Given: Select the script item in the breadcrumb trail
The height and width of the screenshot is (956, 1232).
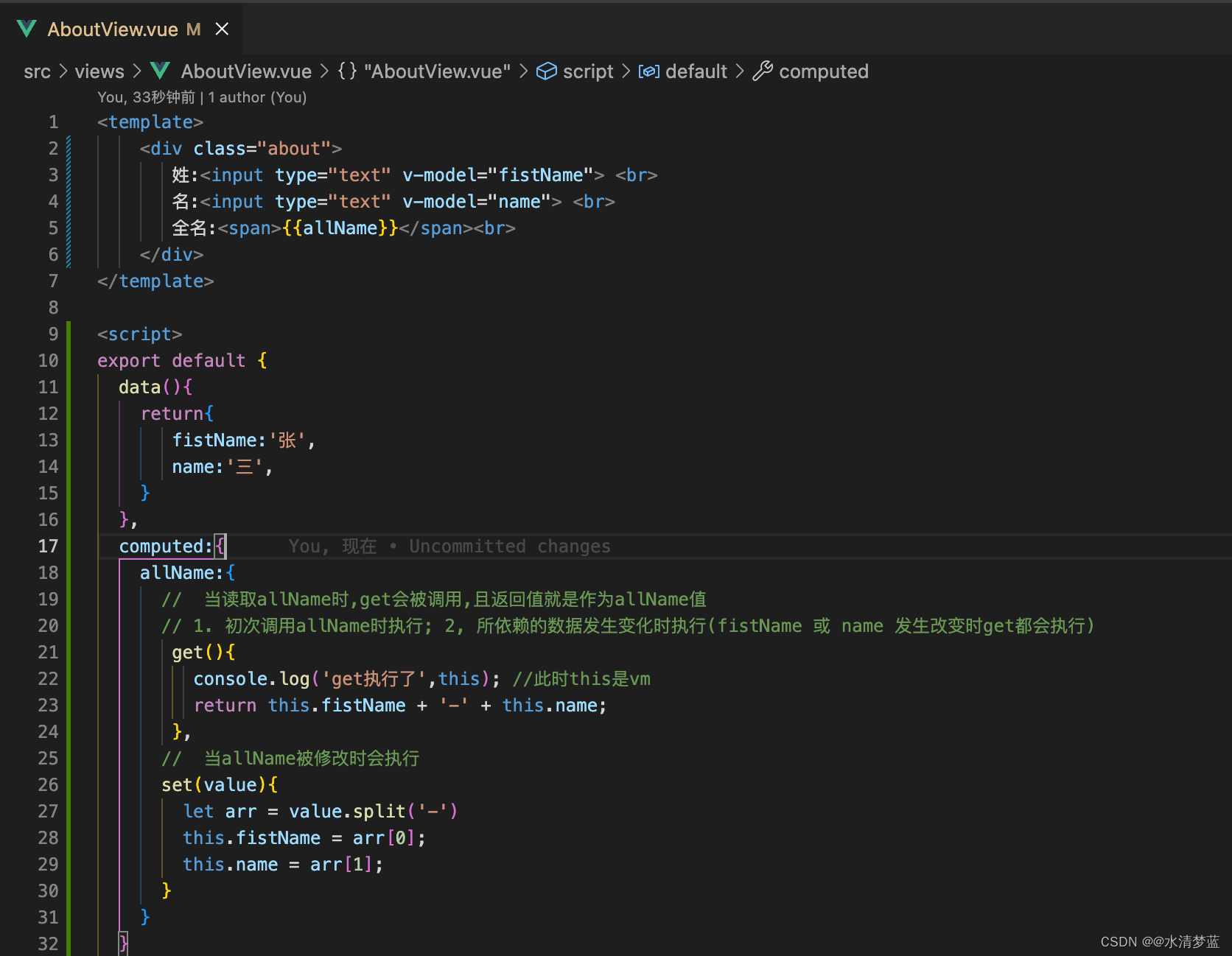Looking at the screenshot, I should [x=587, y=71].
